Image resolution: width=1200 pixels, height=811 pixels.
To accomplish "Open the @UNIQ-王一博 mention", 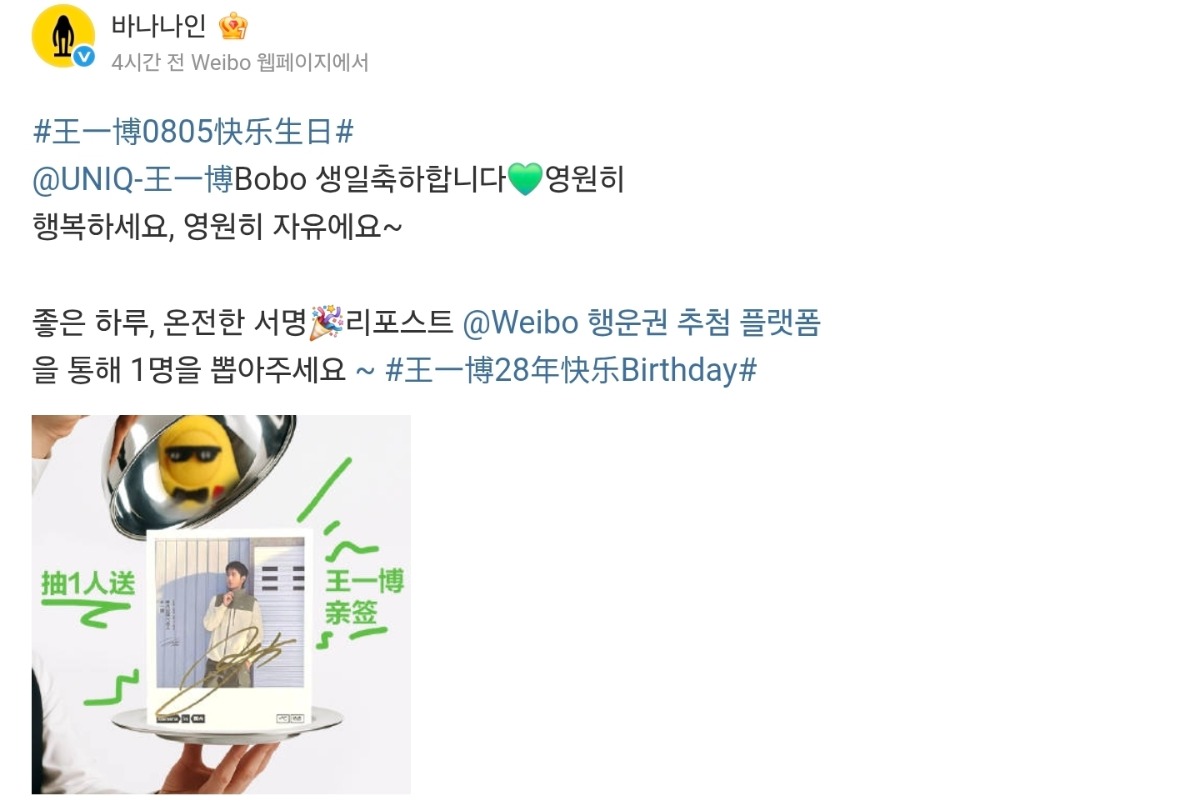I will 133,180.
